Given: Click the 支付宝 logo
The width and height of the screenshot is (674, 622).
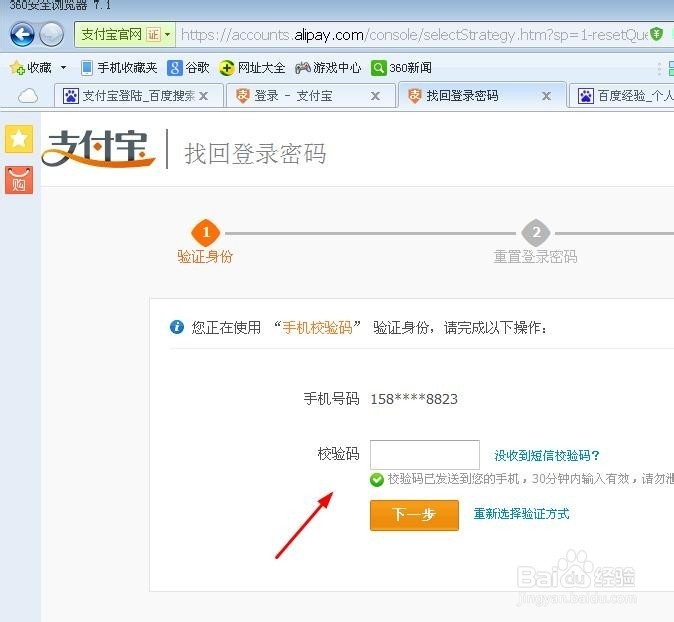Looking at the screenshot, I should point(98,149).
